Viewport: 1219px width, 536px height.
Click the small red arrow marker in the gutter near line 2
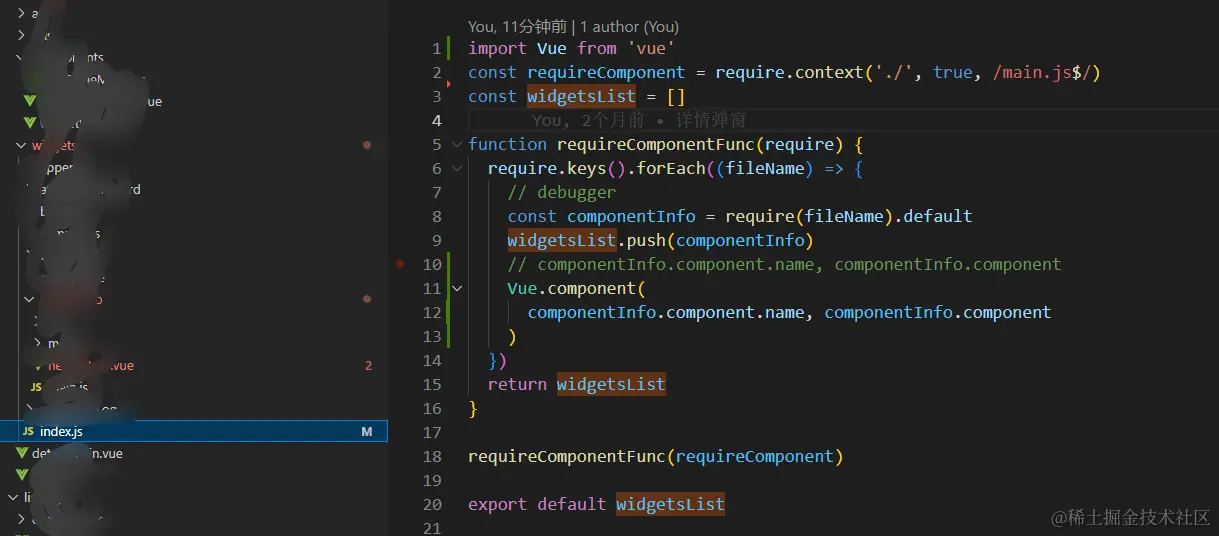[449, 84]
